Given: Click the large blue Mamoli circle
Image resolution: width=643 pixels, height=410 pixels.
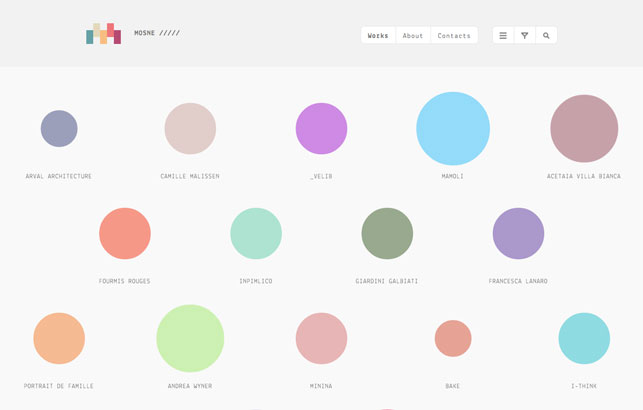Looking at the screenshot, I should pyautogui.click(x=453, y=128).
